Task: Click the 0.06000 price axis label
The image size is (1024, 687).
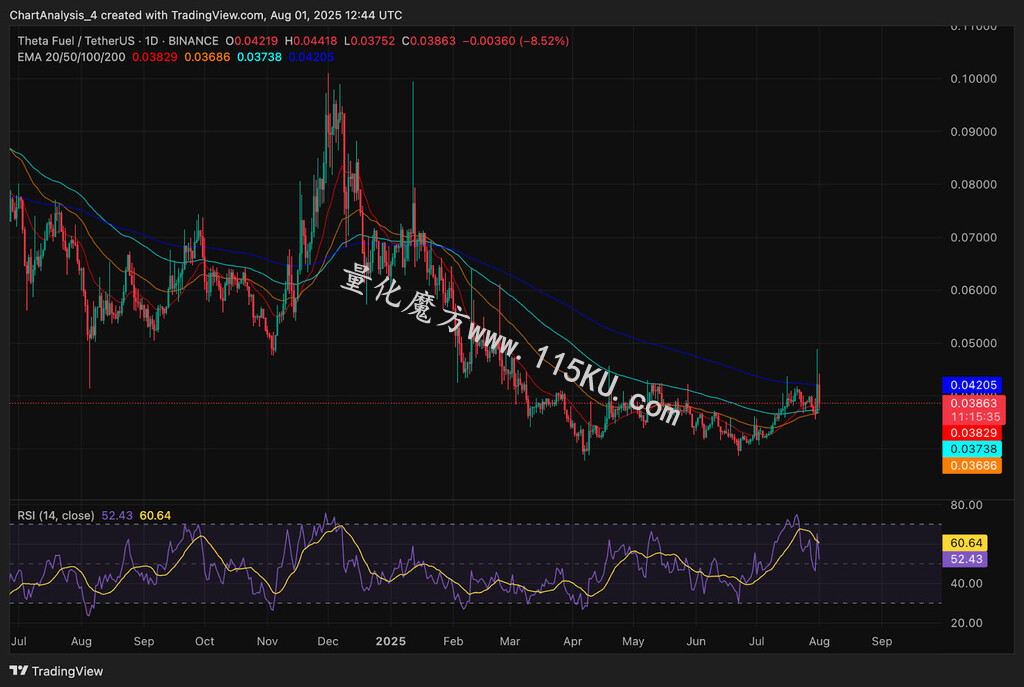Action: [x=973, y=290]
